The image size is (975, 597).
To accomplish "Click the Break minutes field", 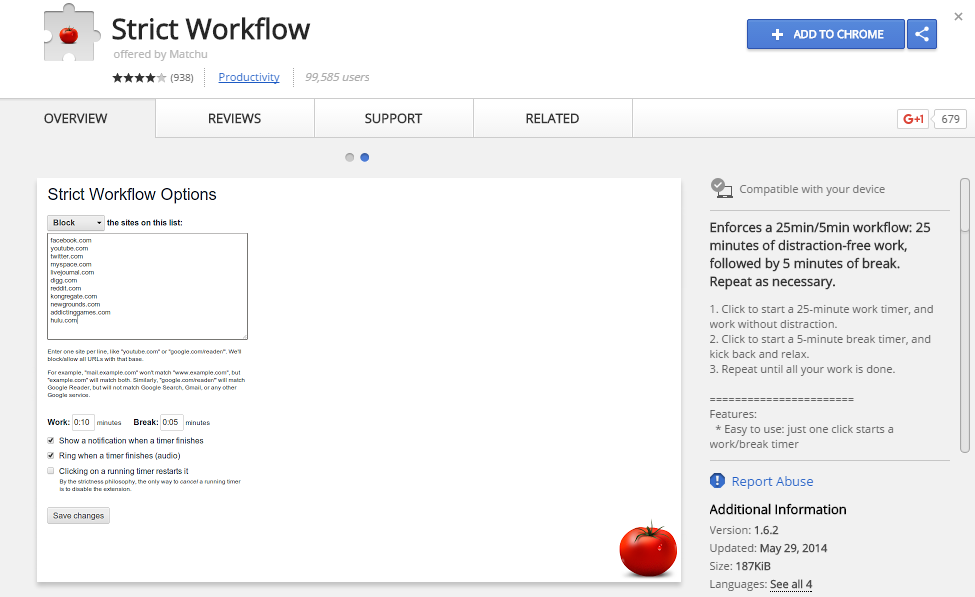I will pos(172,422).
